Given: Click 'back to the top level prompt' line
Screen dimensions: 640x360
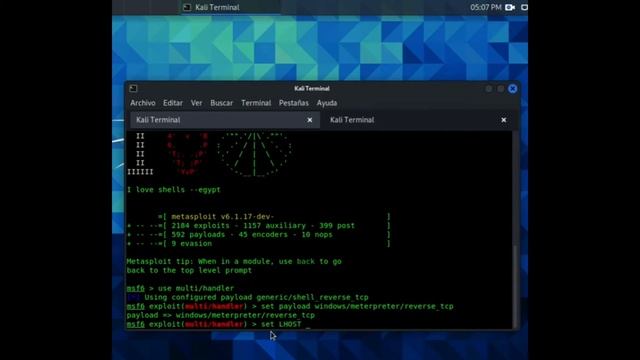Looking at the screenshot, I should coord(189,270).
